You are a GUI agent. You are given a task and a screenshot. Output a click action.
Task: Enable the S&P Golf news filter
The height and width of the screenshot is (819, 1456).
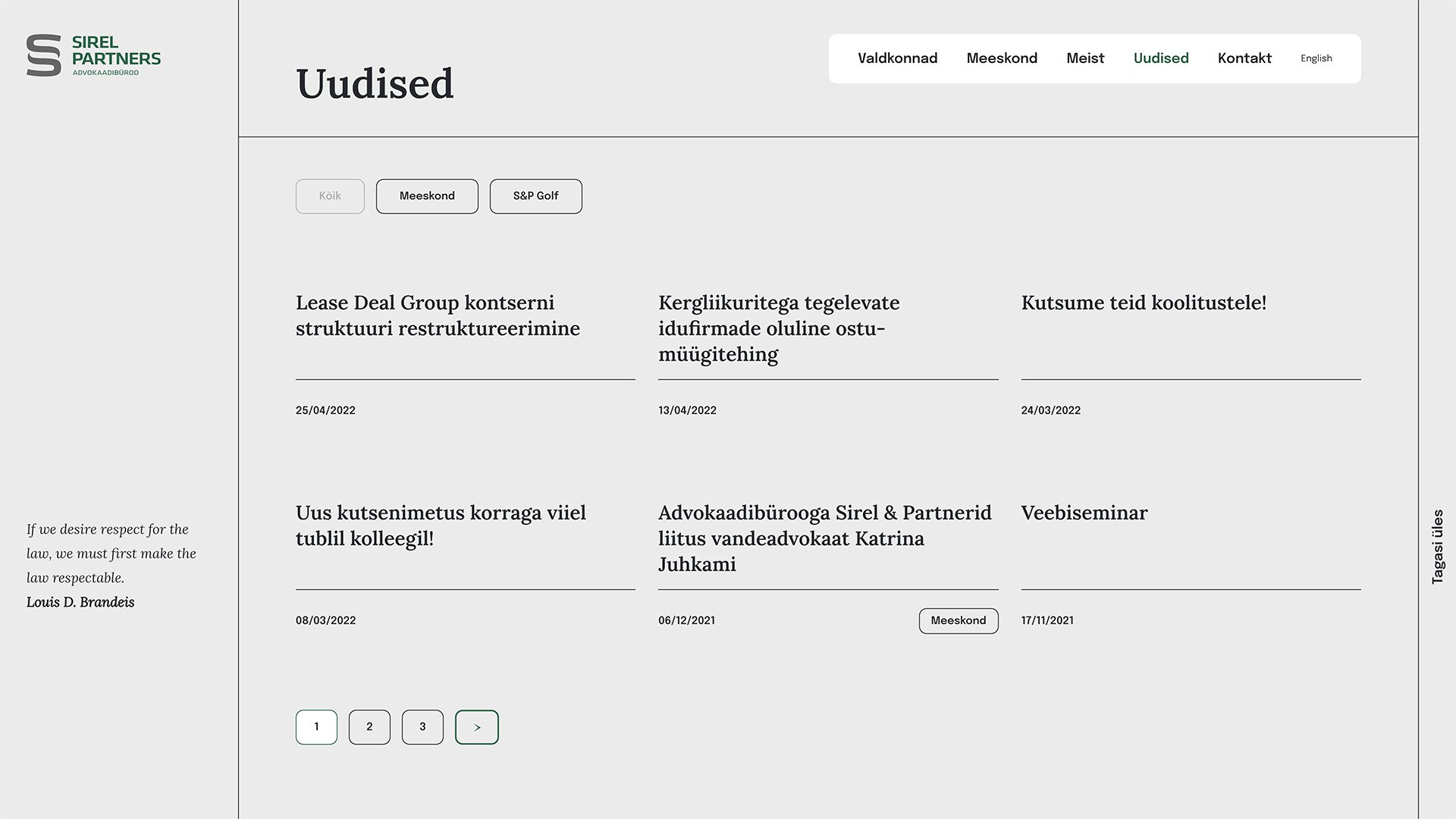coord(535,196)
